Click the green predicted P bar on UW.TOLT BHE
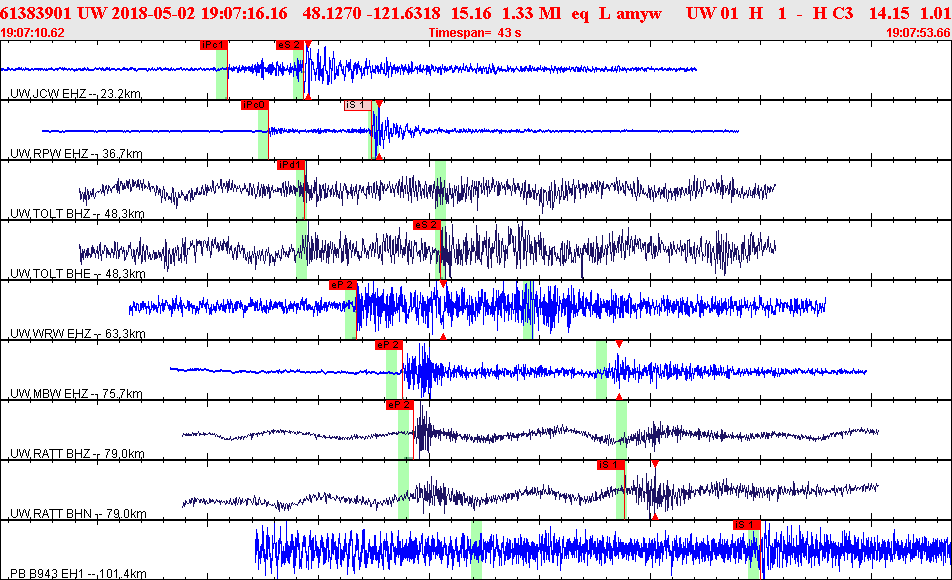Image resolution: width=952 pixels, height=580 pixels. pos(302,250)
